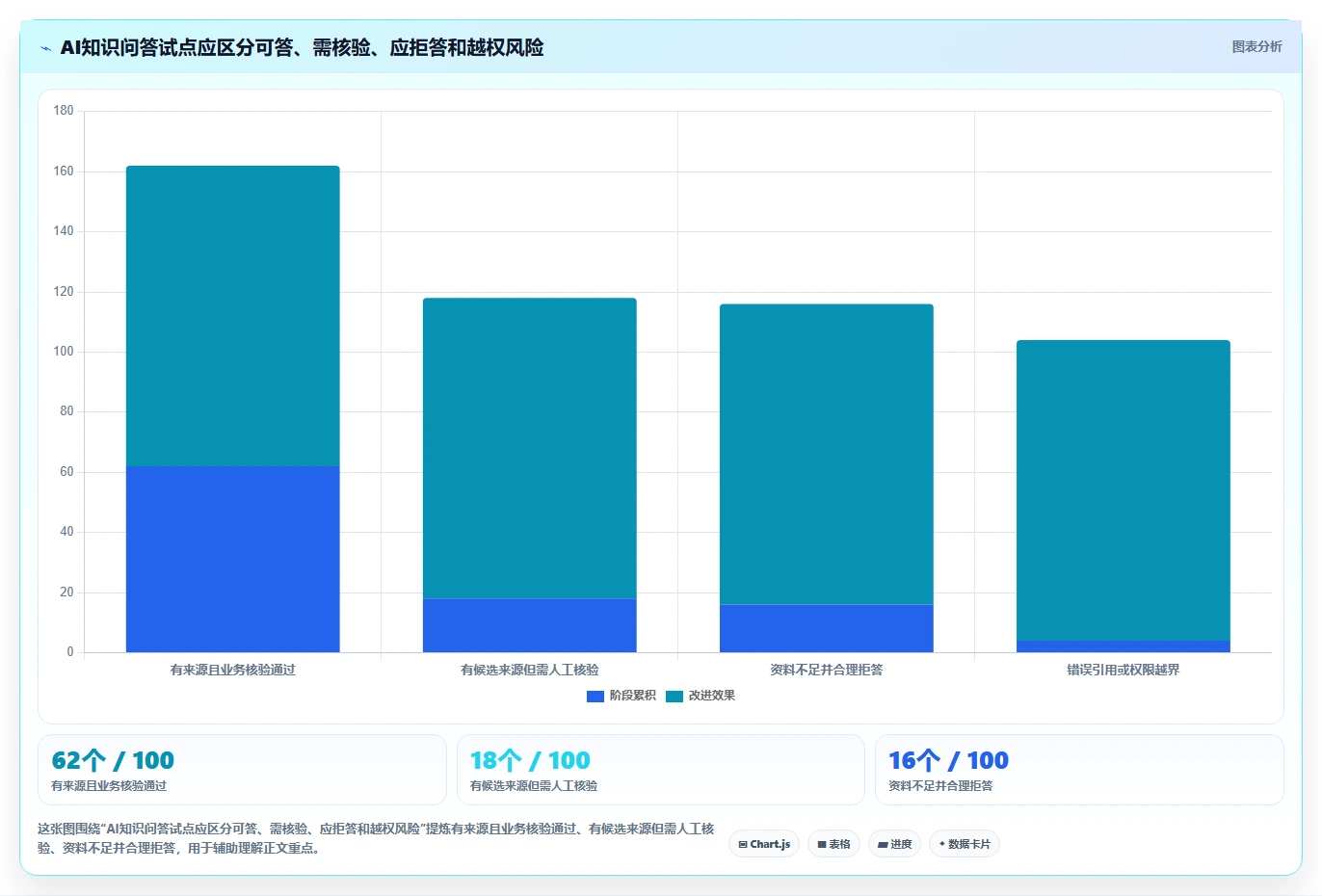1322x896 pixels.
Task: Click the teal segment of 有候选来源但需人工核验 bar
Action: pyautogui.click(x=530, y=448)
